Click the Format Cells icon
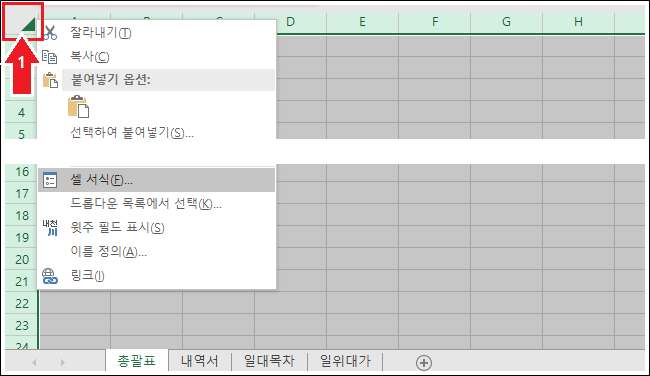 click(50, 180)
